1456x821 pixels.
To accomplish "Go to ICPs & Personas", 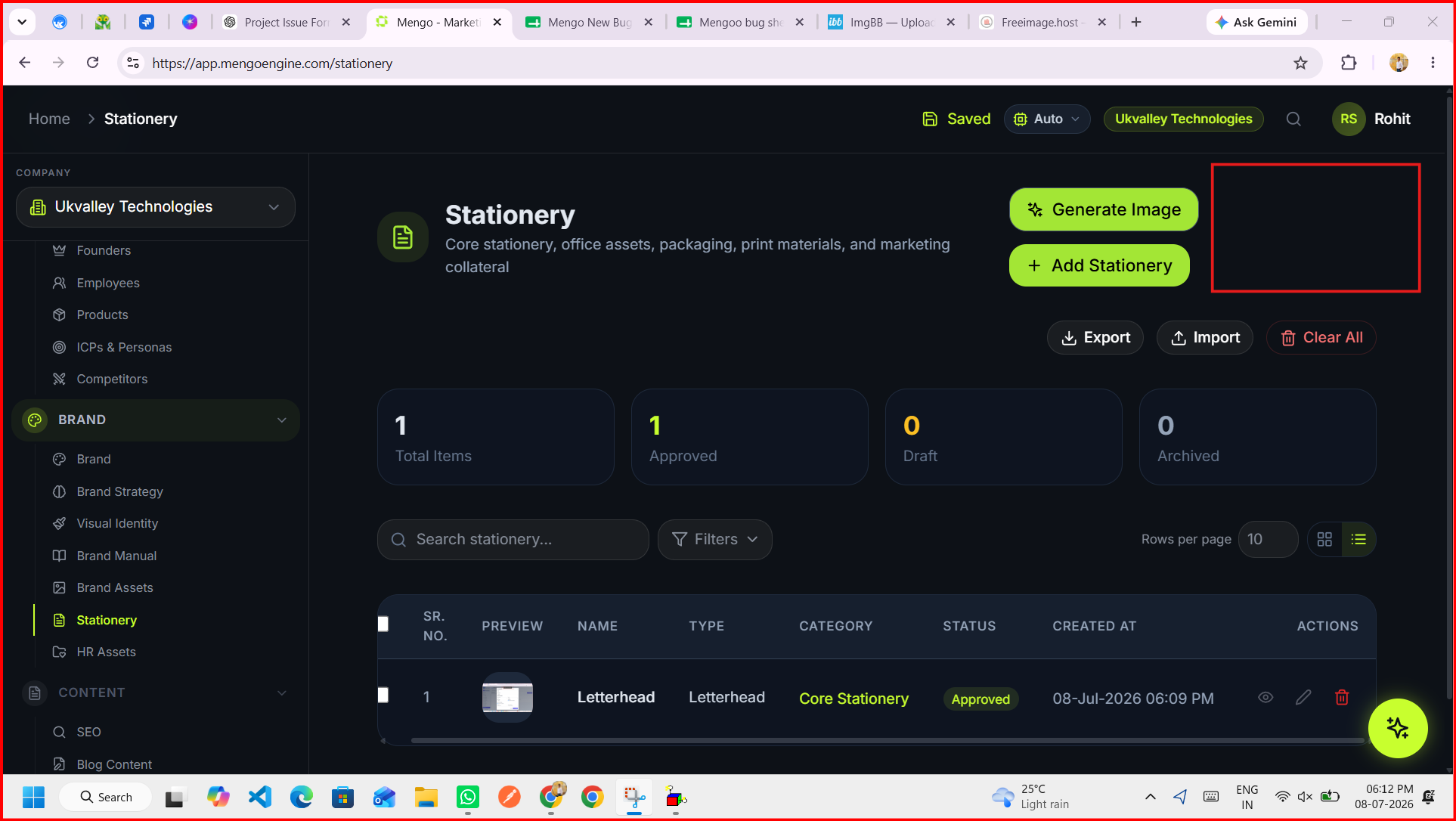I will (124, 347).
